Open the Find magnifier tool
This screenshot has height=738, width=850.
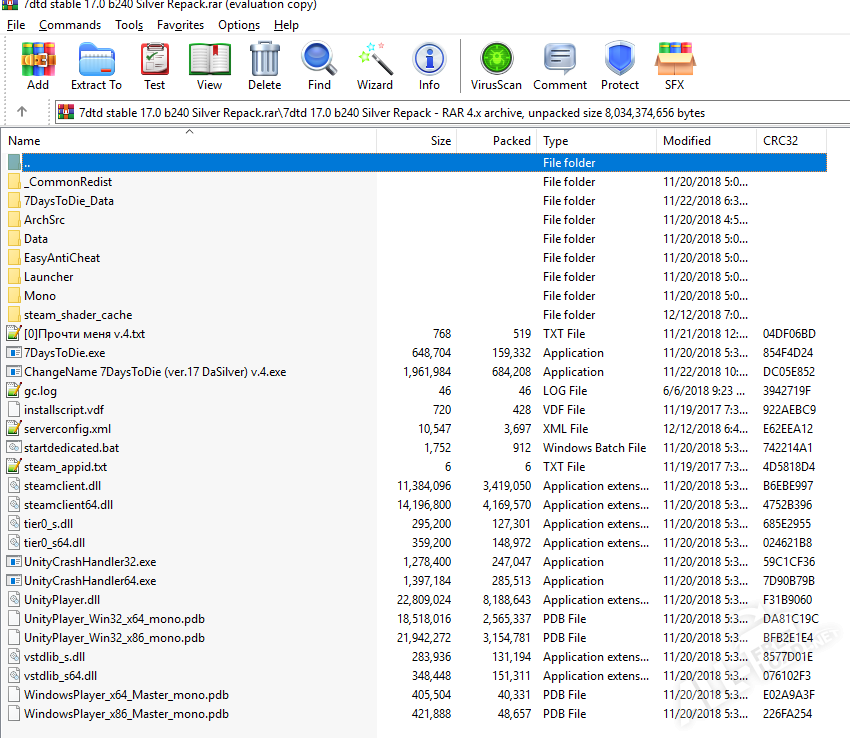coord(320,66)
